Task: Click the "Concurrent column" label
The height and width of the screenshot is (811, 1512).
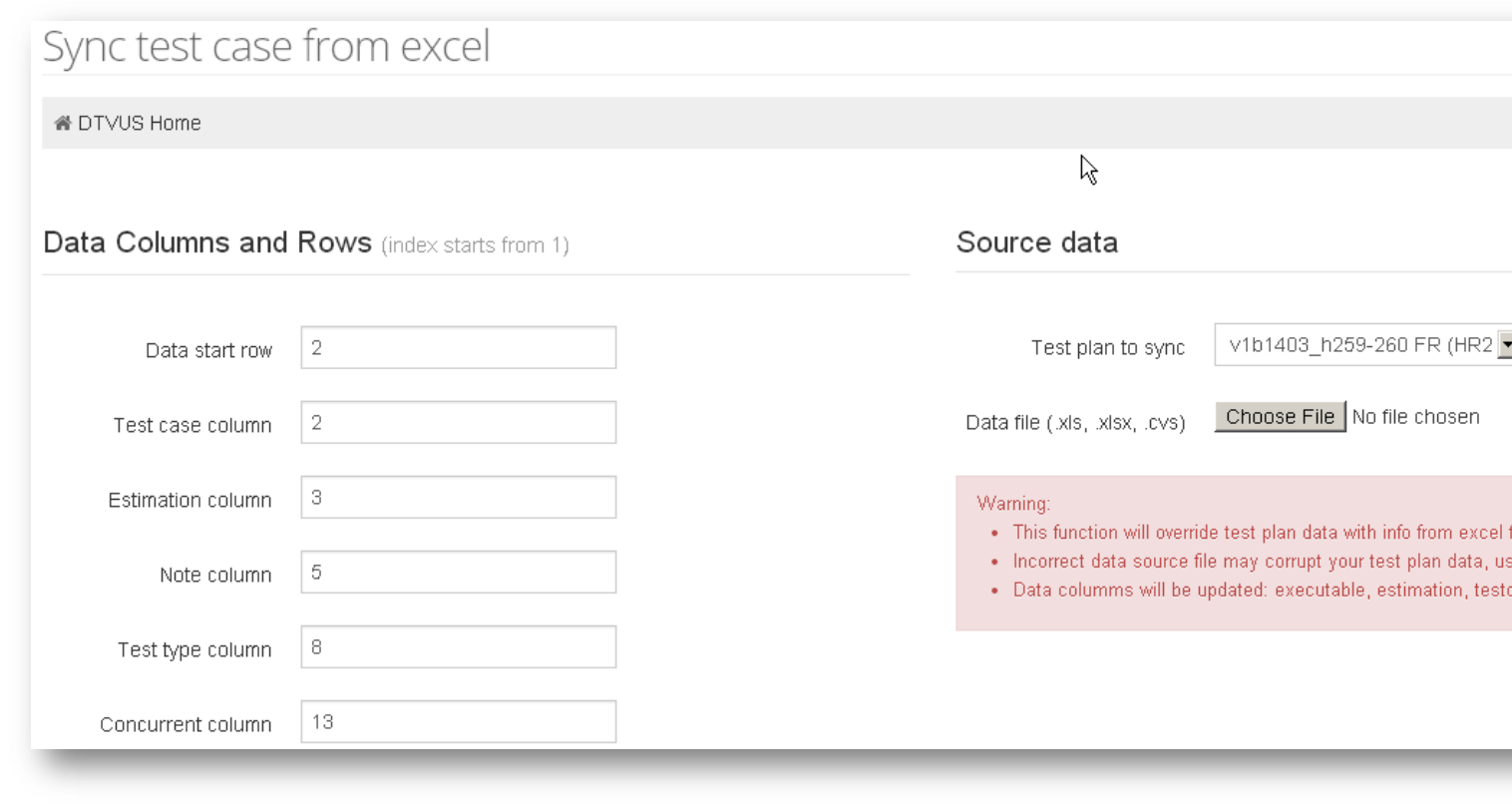Action: pyautogui.click(x=186, y=724)
